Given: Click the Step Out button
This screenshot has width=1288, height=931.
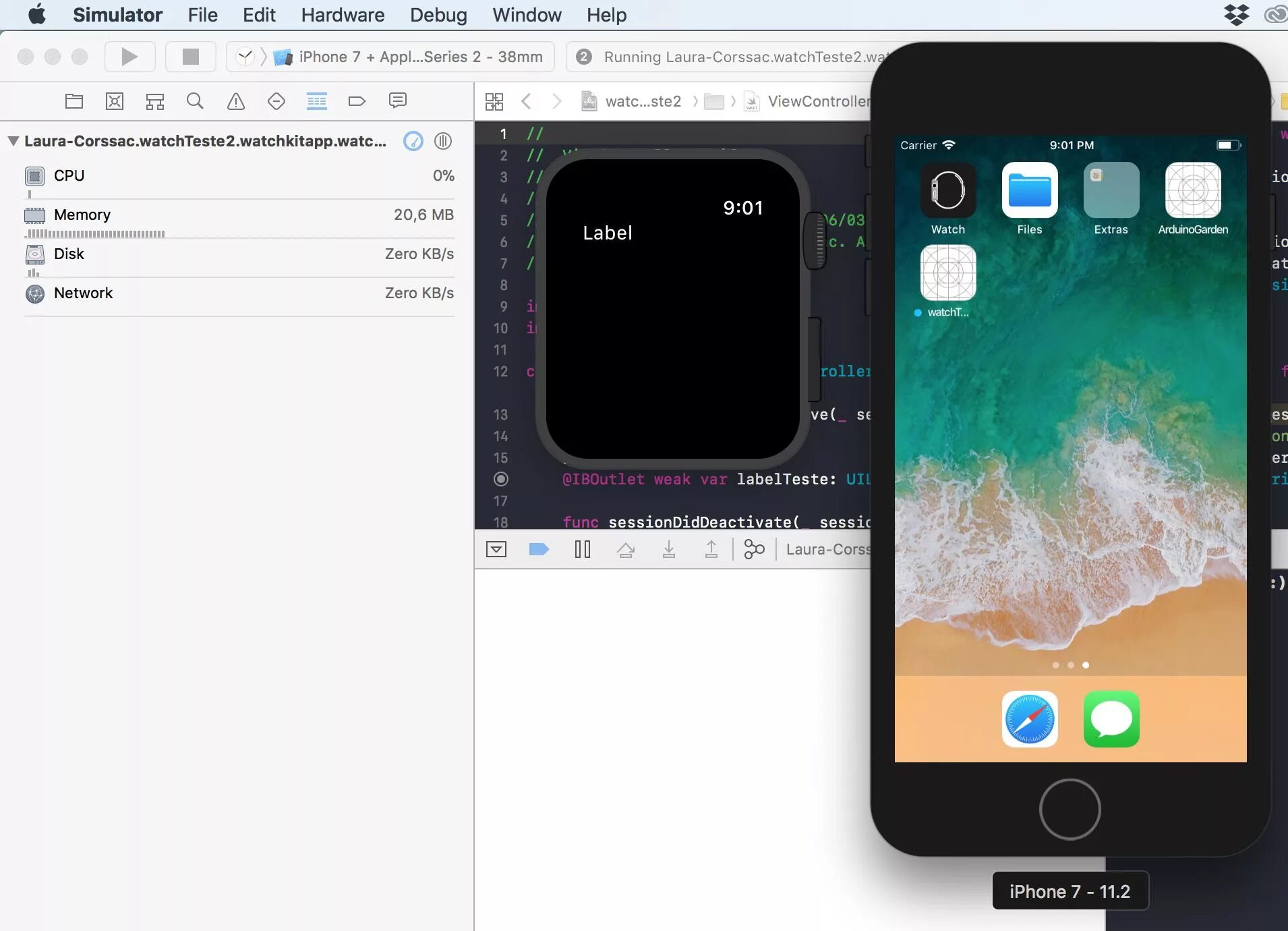Looking at the screenshot, I should (x=711, y=549).
